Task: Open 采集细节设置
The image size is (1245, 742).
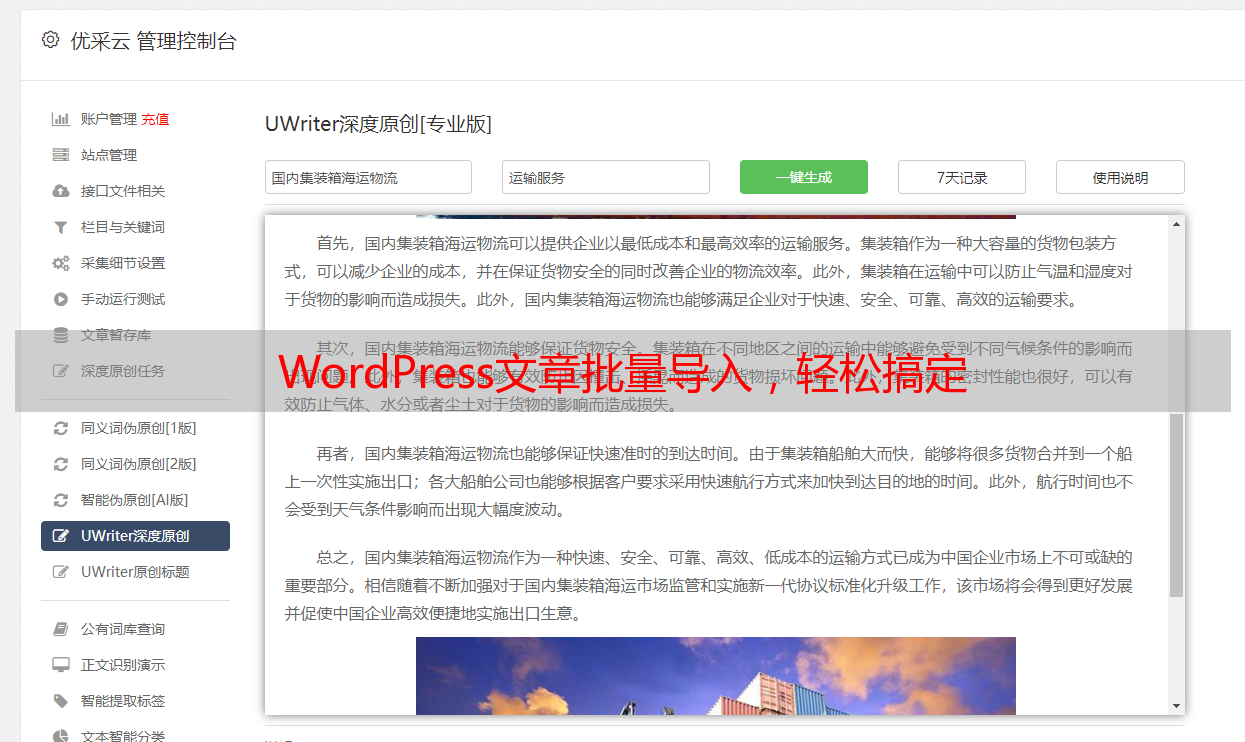Action: point(123,263)
